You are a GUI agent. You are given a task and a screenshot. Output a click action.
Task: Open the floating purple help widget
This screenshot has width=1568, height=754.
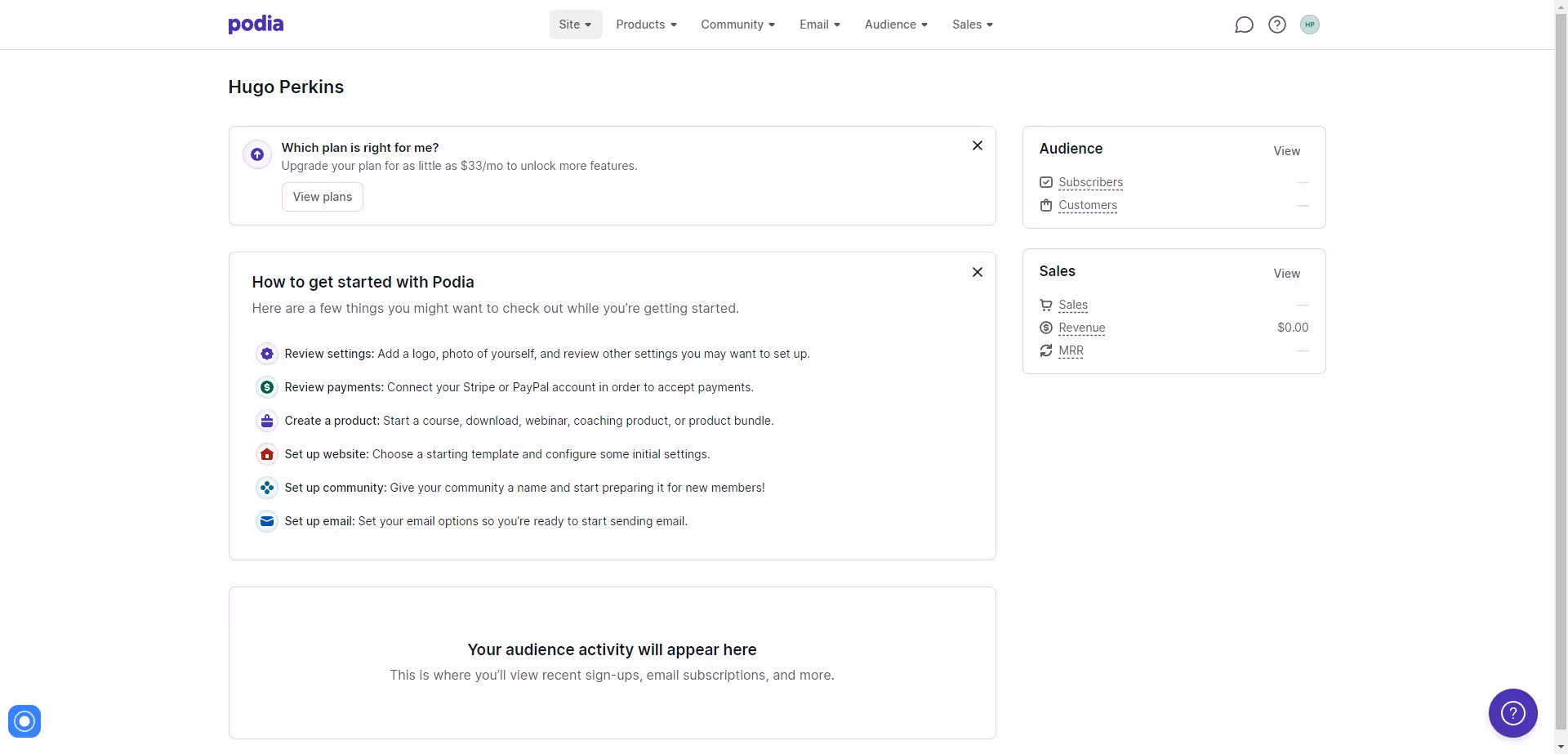click(x=1513, y=713)
